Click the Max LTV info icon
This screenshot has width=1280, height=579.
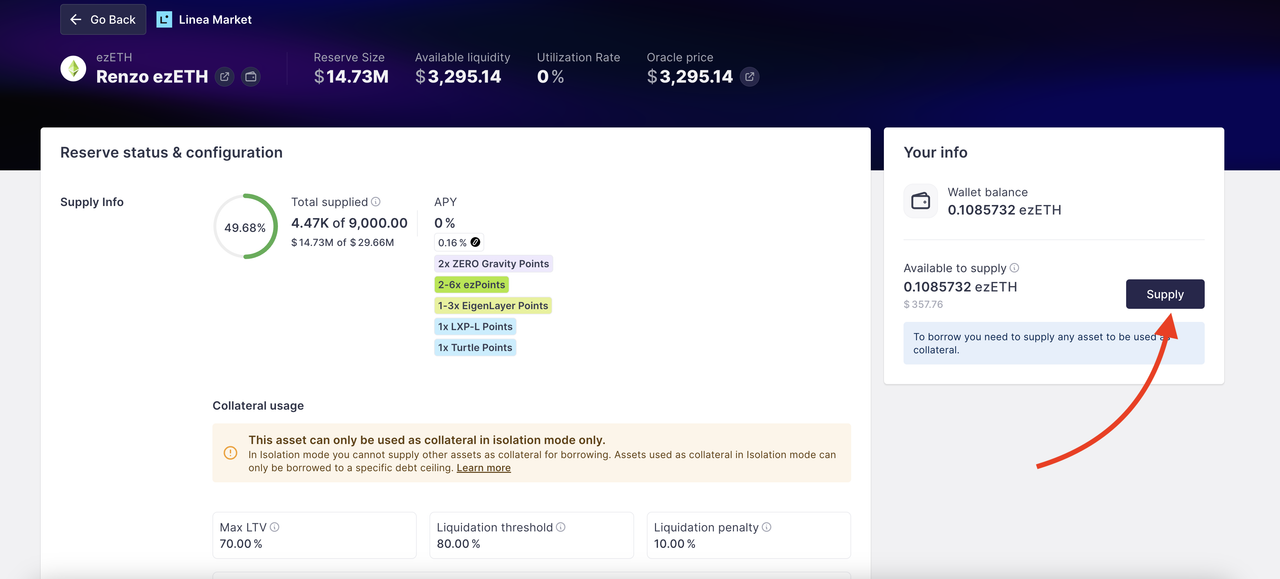click(x=275, y=527)
